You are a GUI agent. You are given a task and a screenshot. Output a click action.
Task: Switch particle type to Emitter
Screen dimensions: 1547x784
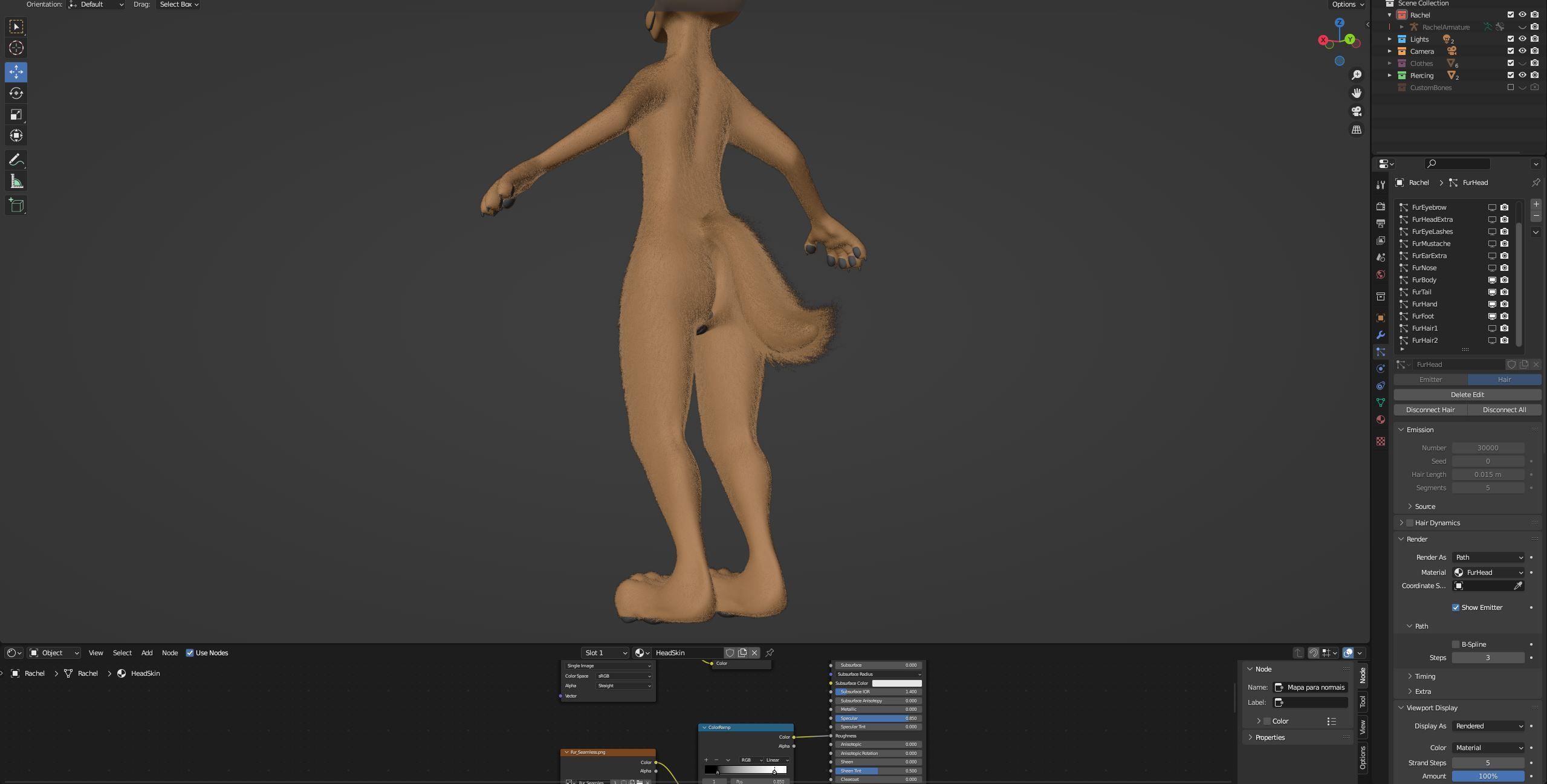[1430, 380]
